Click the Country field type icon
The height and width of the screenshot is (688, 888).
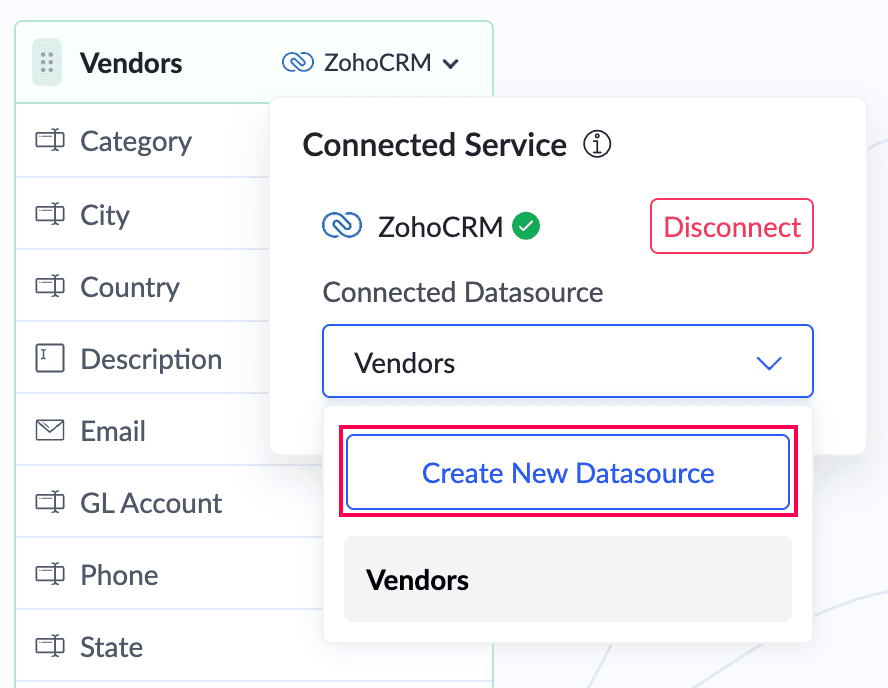50,286
